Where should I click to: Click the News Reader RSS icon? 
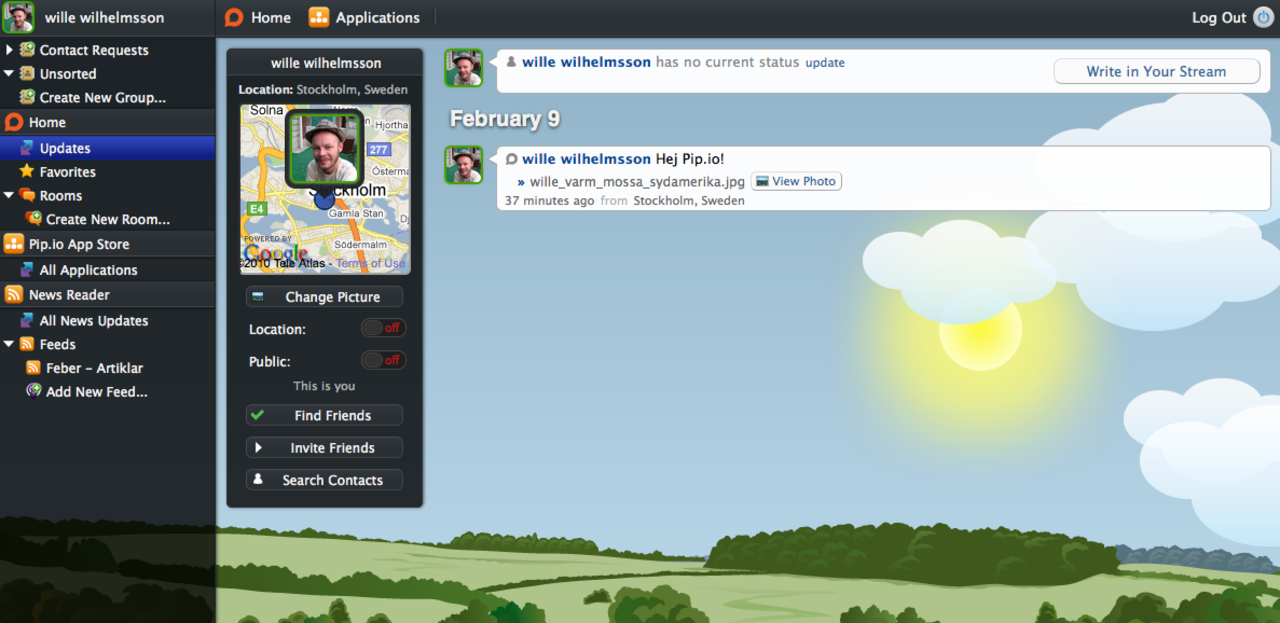click(14, 295)
